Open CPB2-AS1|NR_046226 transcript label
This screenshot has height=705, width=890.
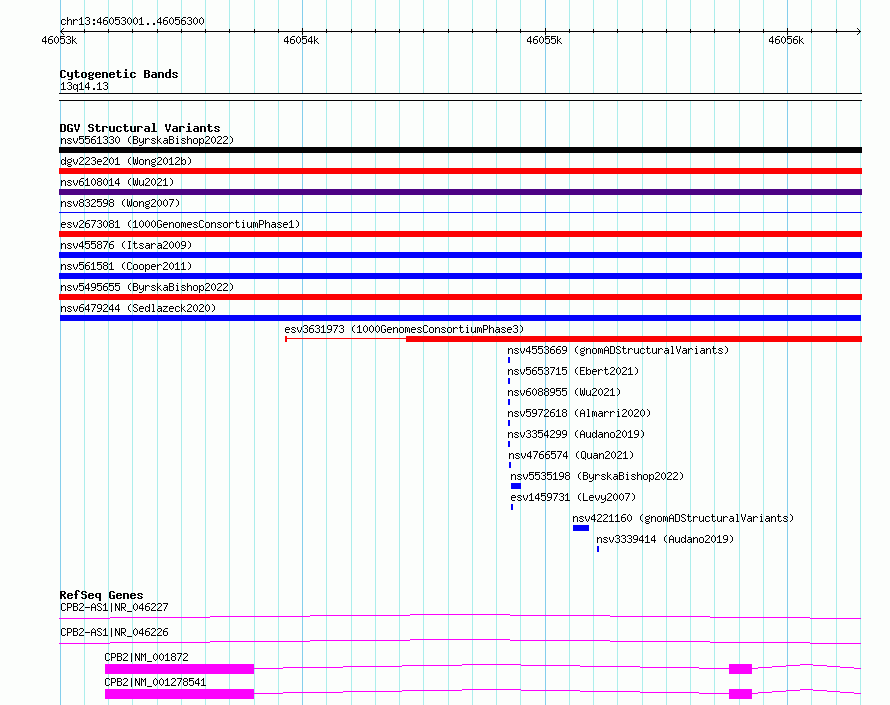[x=114, y=632]
